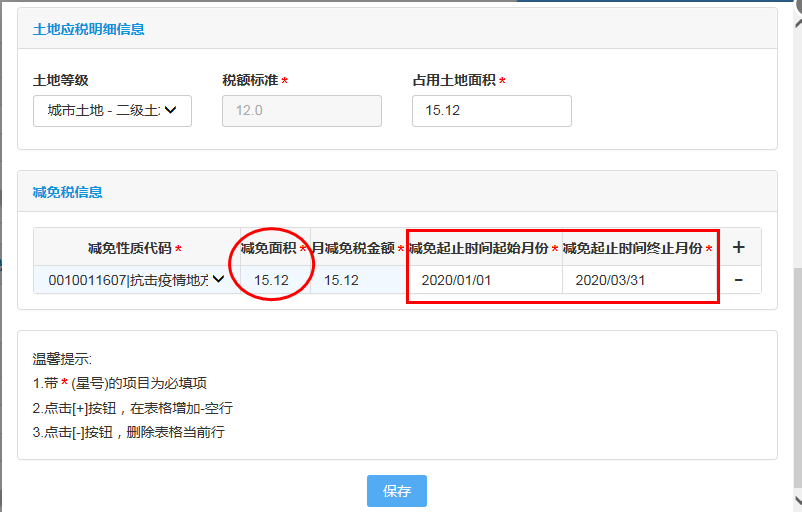Delete the current row with minus button
The width and height of the screenshot is (802, 512).
point(738,280)
